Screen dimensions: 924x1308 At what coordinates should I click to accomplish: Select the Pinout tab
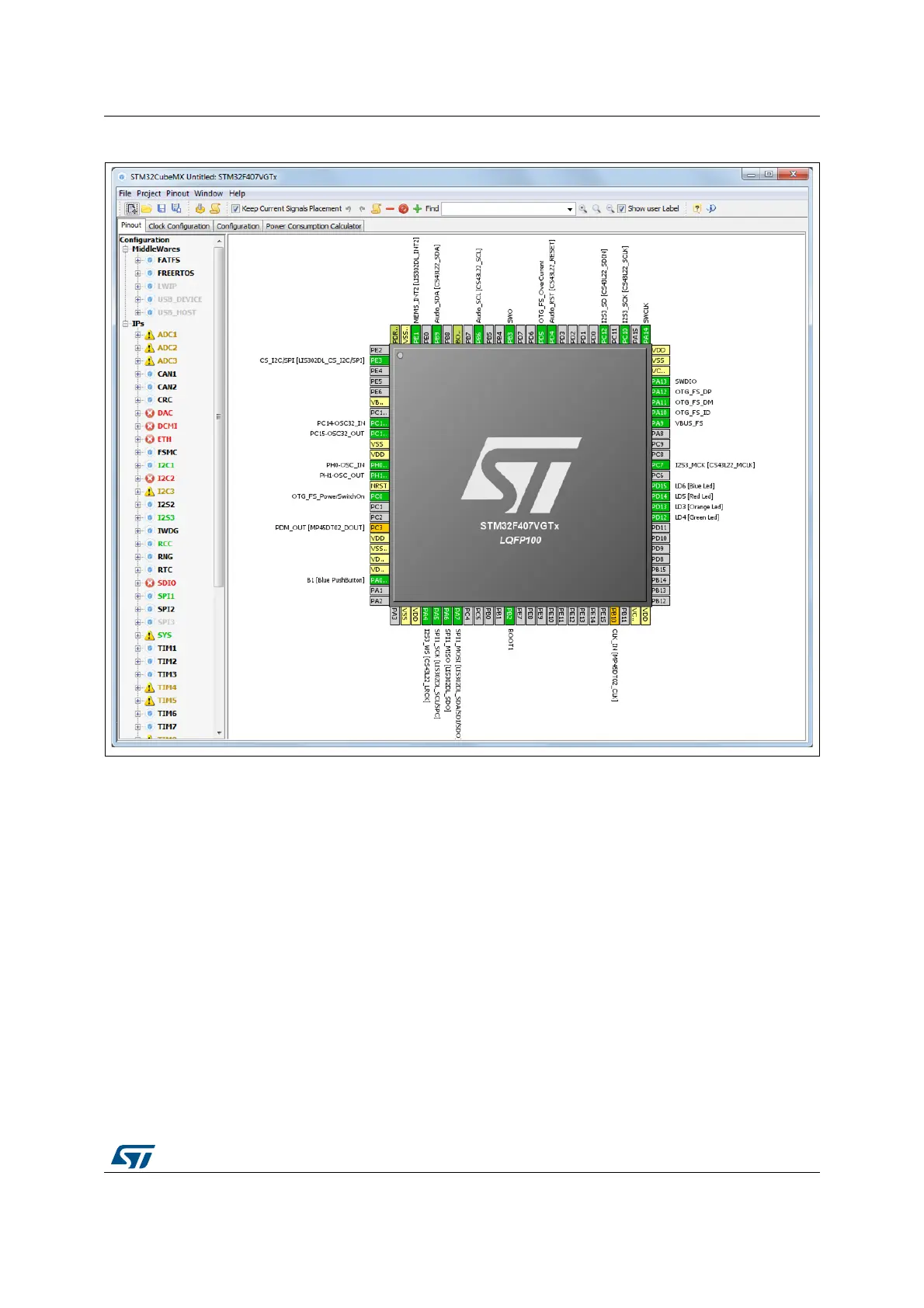coord(131,225)
